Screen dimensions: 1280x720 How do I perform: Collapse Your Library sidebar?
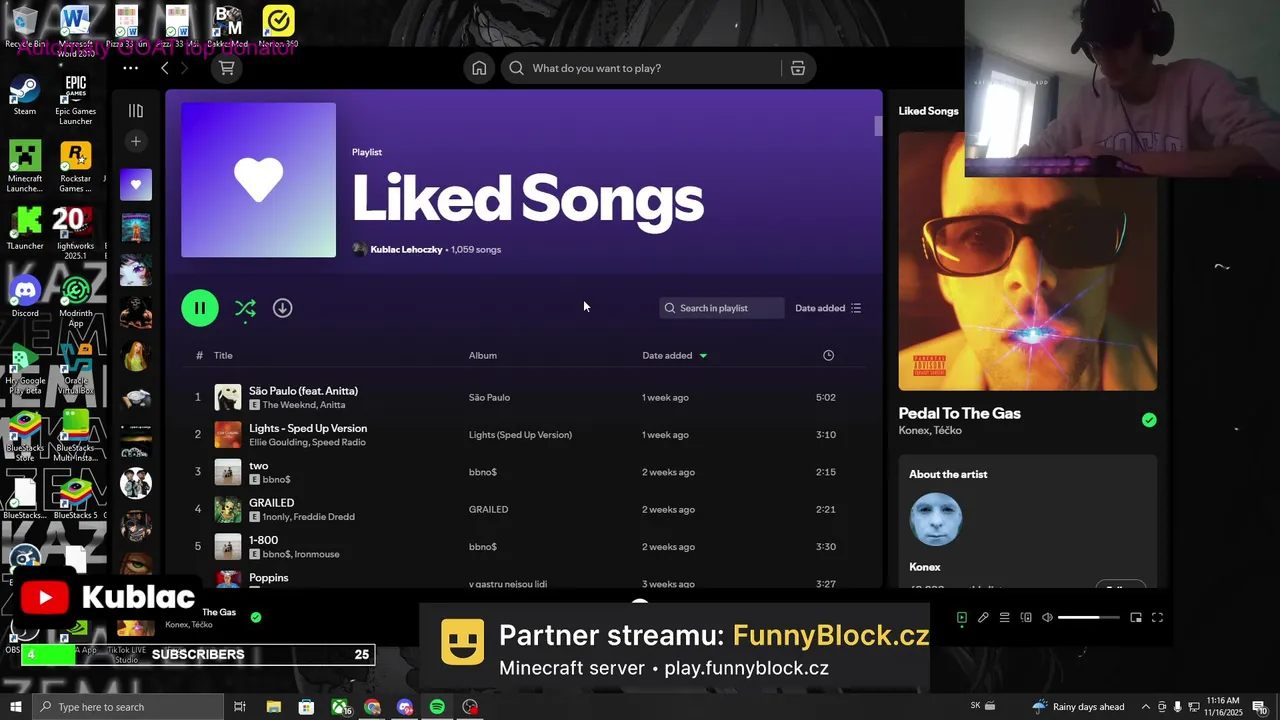136,111
